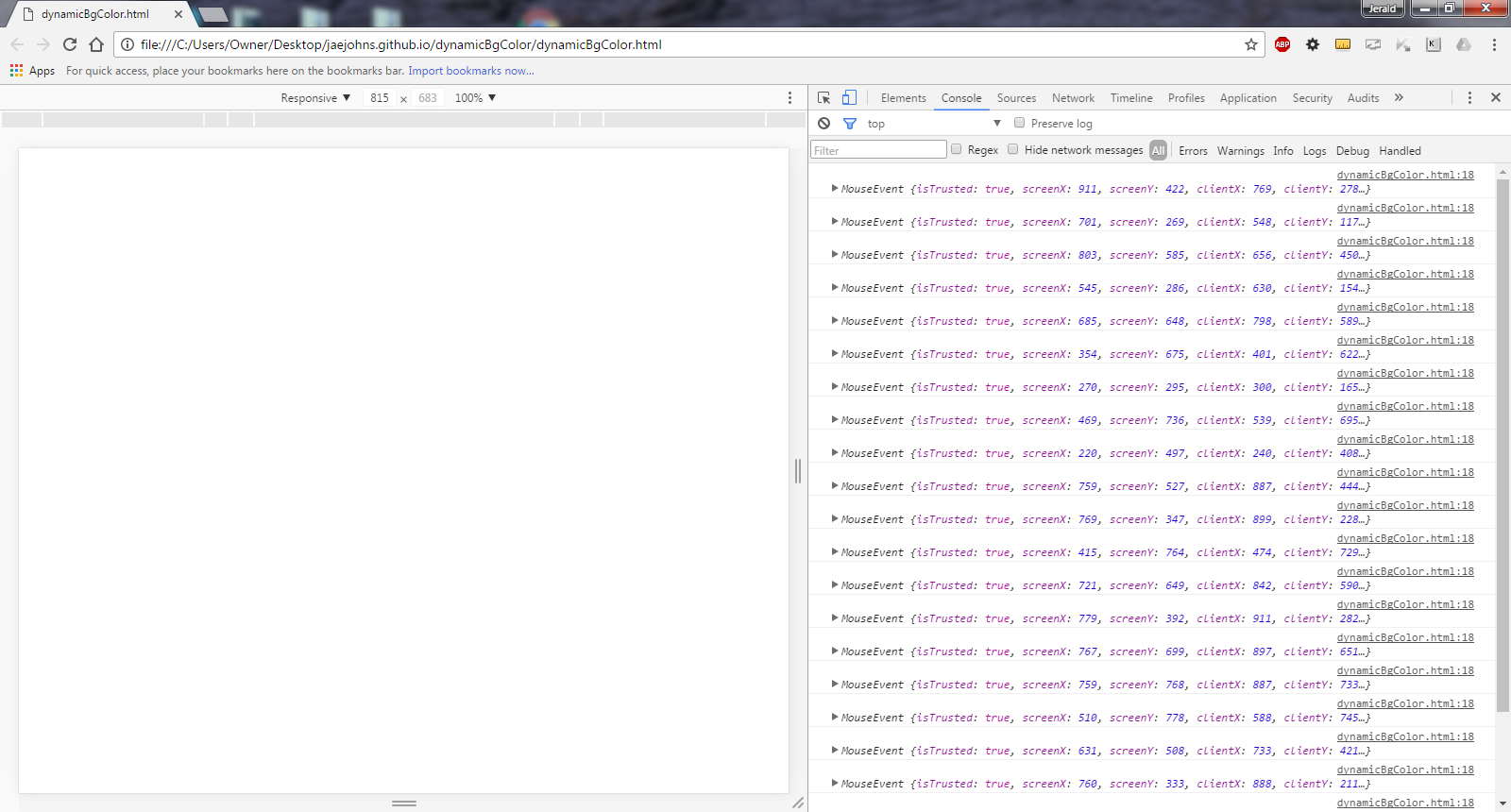
Task: Filter console to Errors only
Action: click(x=1193, y=151)
